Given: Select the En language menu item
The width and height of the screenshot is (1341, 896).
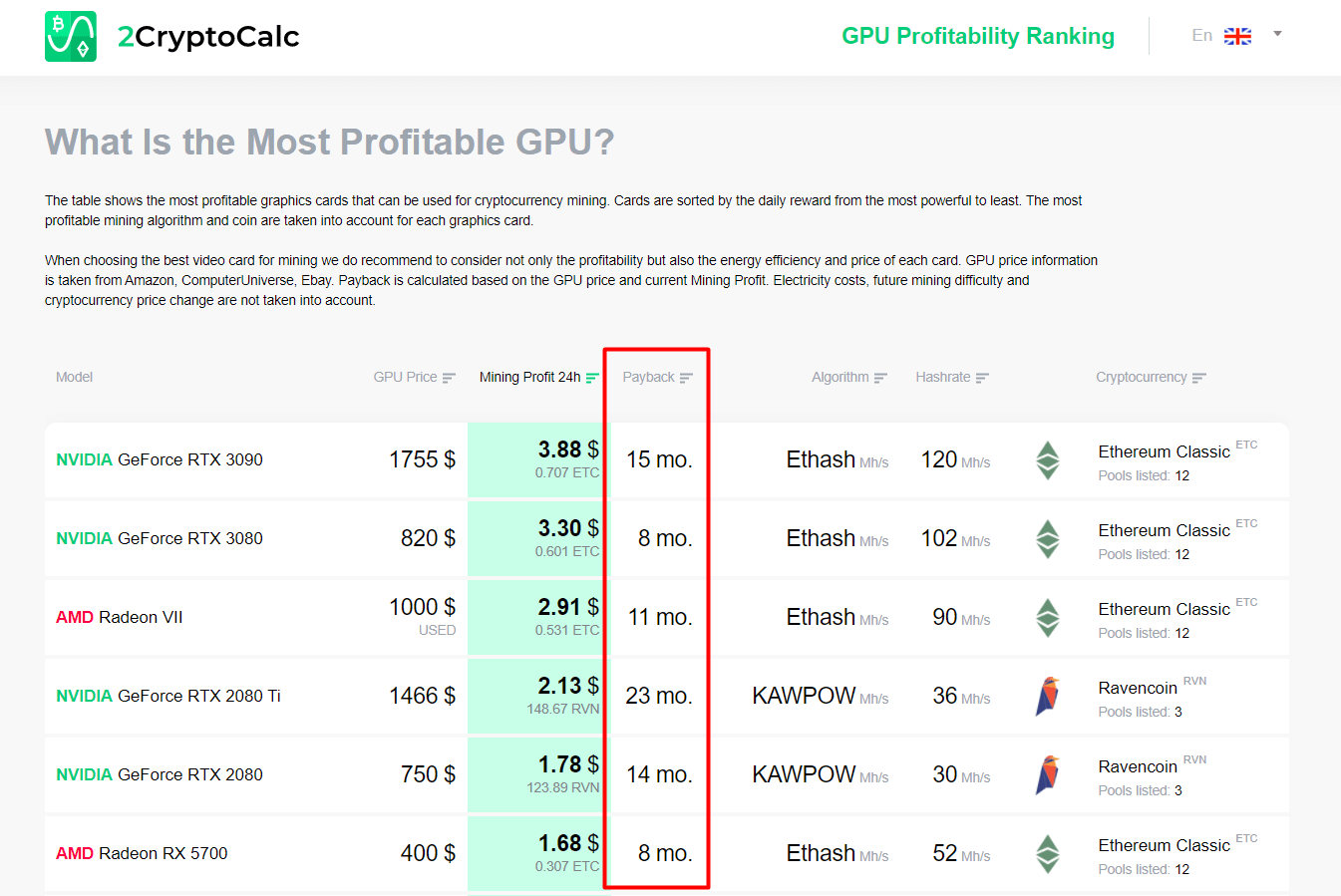Looking at the screenshot, I should click(1202, 35).
